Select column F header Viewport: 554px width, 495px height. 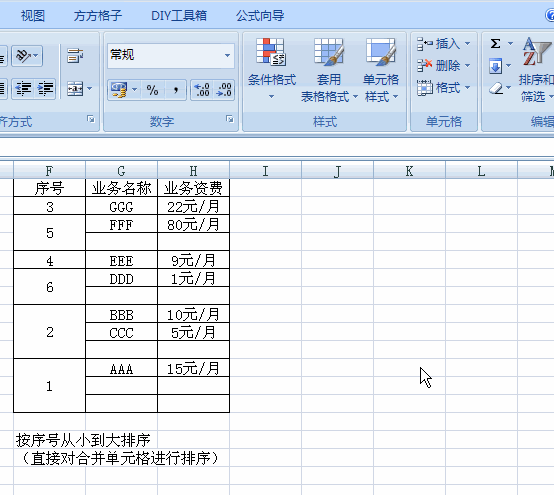[49, 171]
